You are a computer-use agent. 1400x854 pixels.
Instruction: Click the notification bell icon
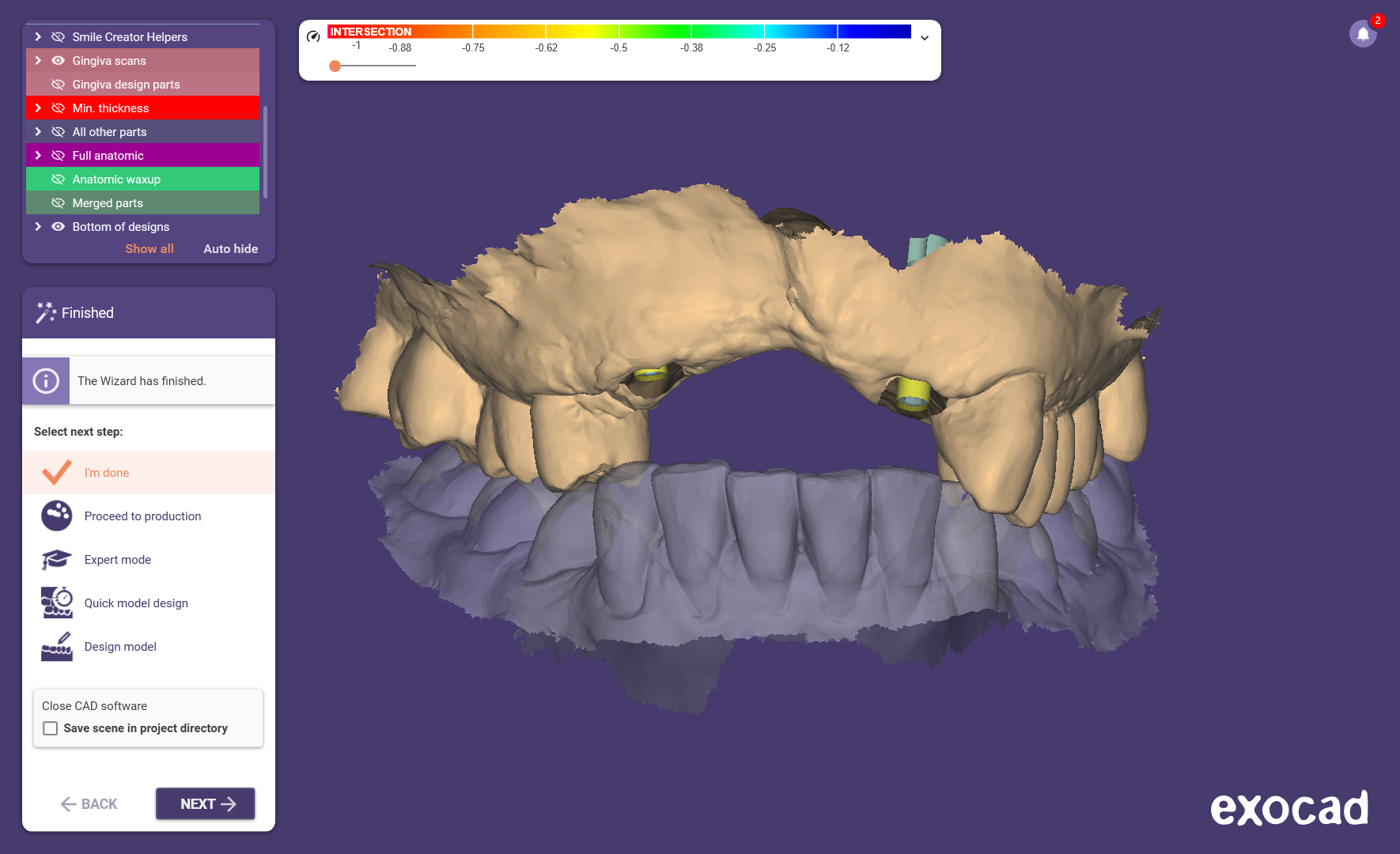pos(1362,34)
